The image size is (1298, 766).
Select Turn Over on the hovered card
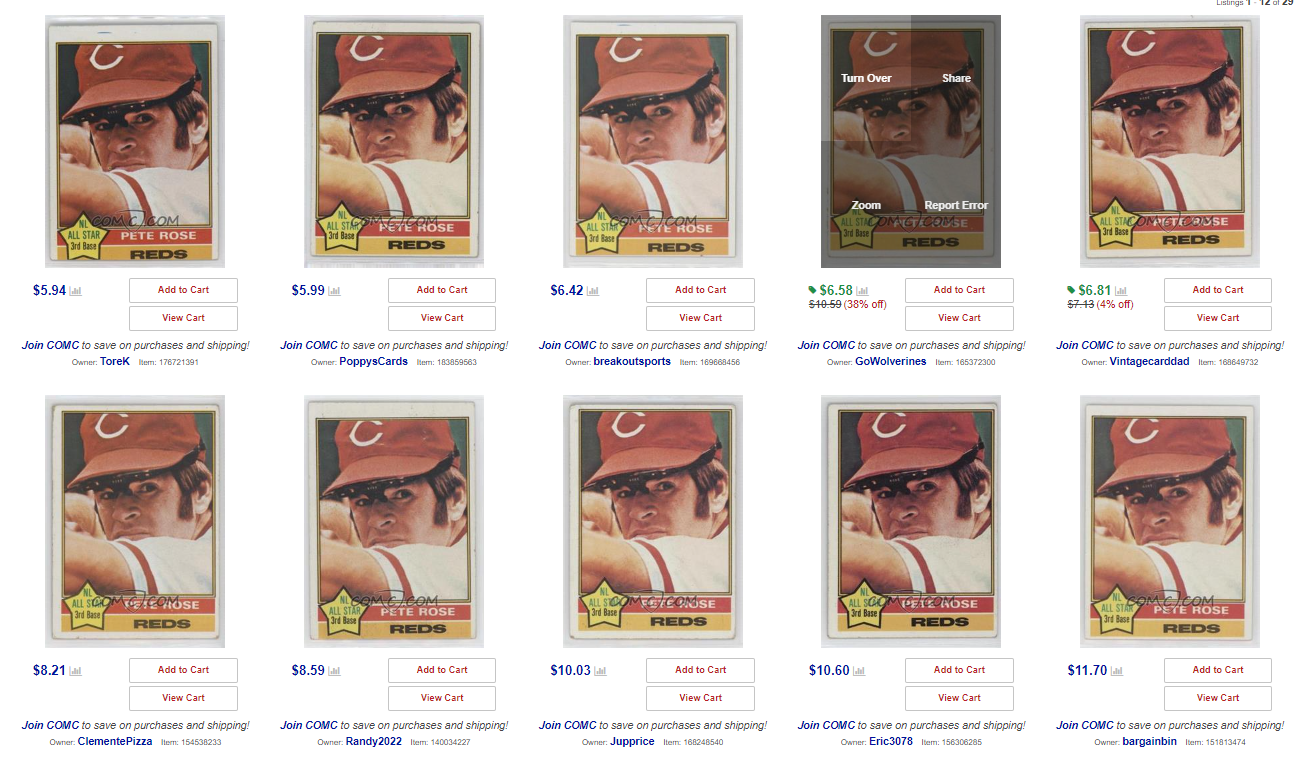tap(866, 78)
